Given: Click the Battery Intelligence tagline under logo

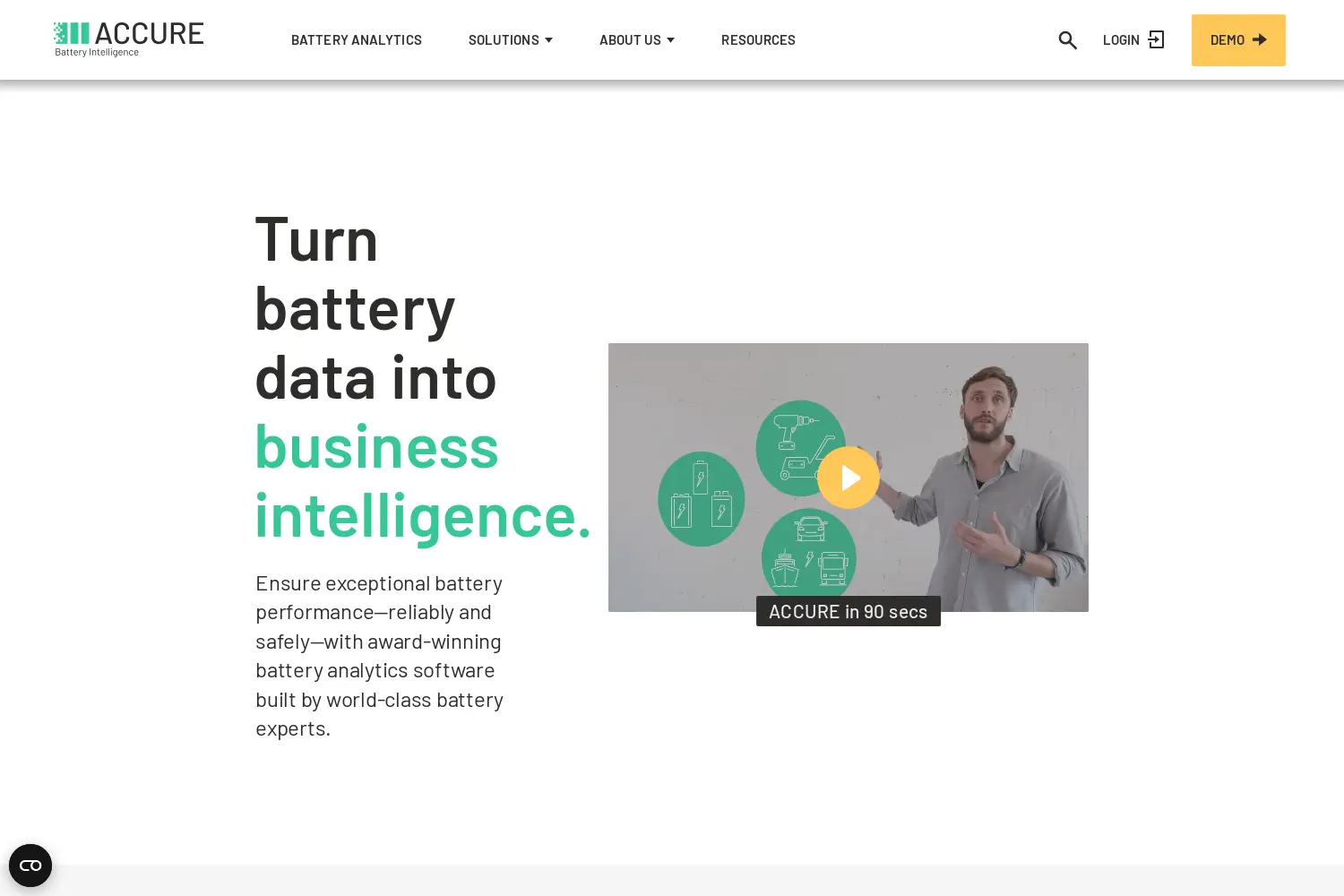Looking at the screenshot, I should click(x=97, y=52).
